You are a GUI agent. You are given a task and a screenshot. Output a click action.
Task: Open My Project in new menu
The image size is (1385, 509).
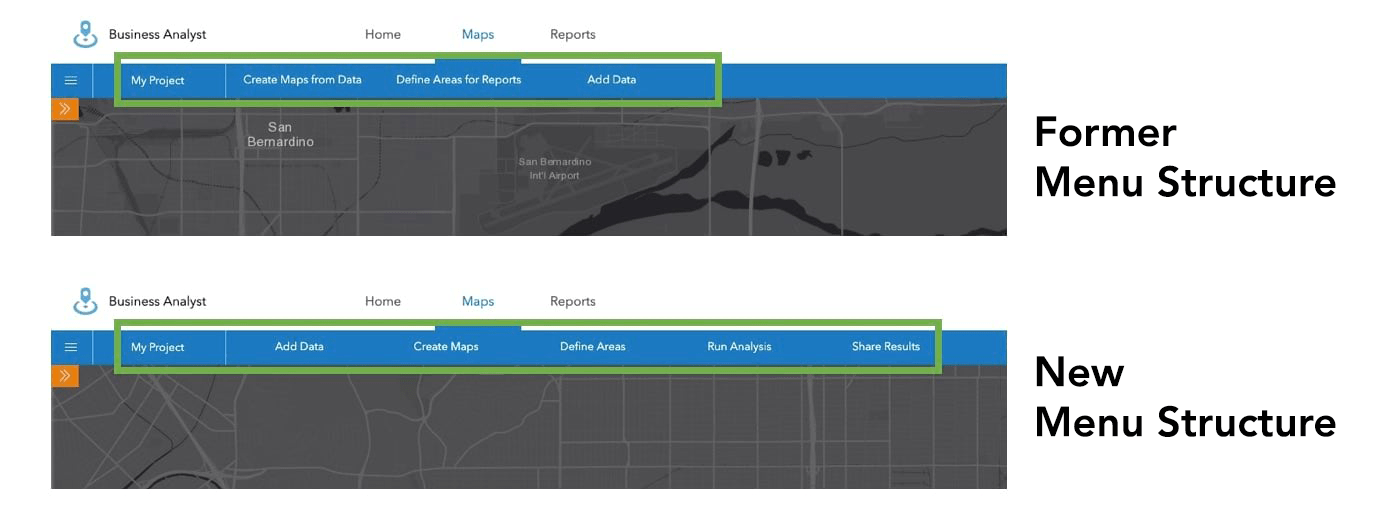click(x=158, y=347)
